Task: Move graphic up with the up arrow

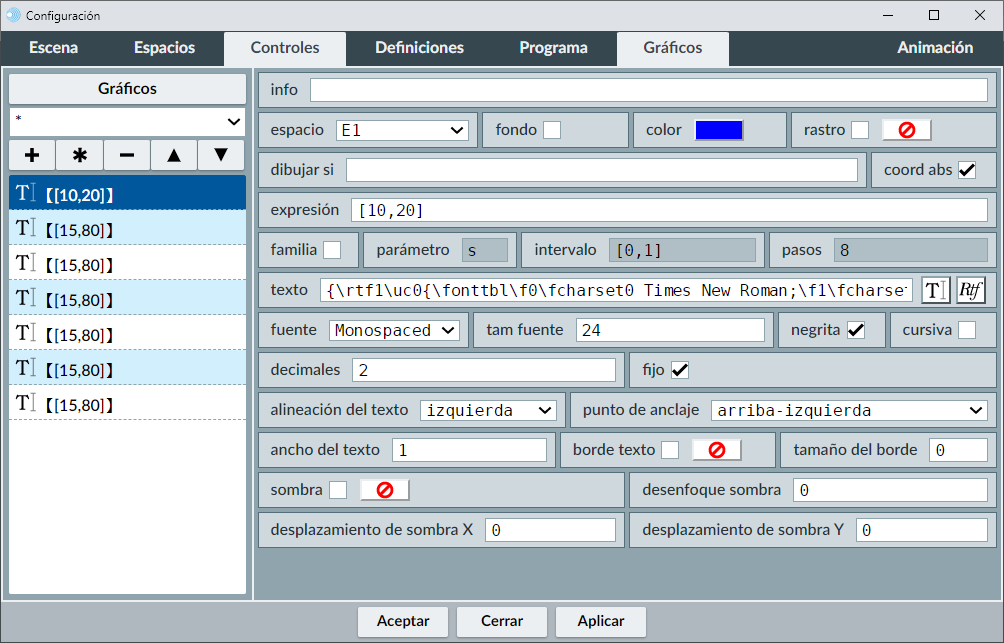Action: click(174, 155)
